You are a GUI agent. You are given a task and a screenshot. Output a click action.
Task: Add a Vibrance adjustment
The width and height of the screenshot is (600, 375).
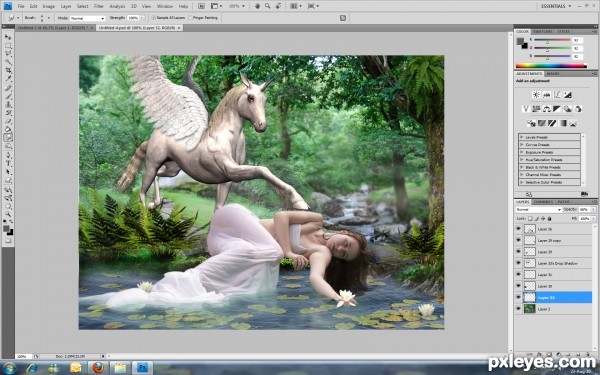point(526,109)
